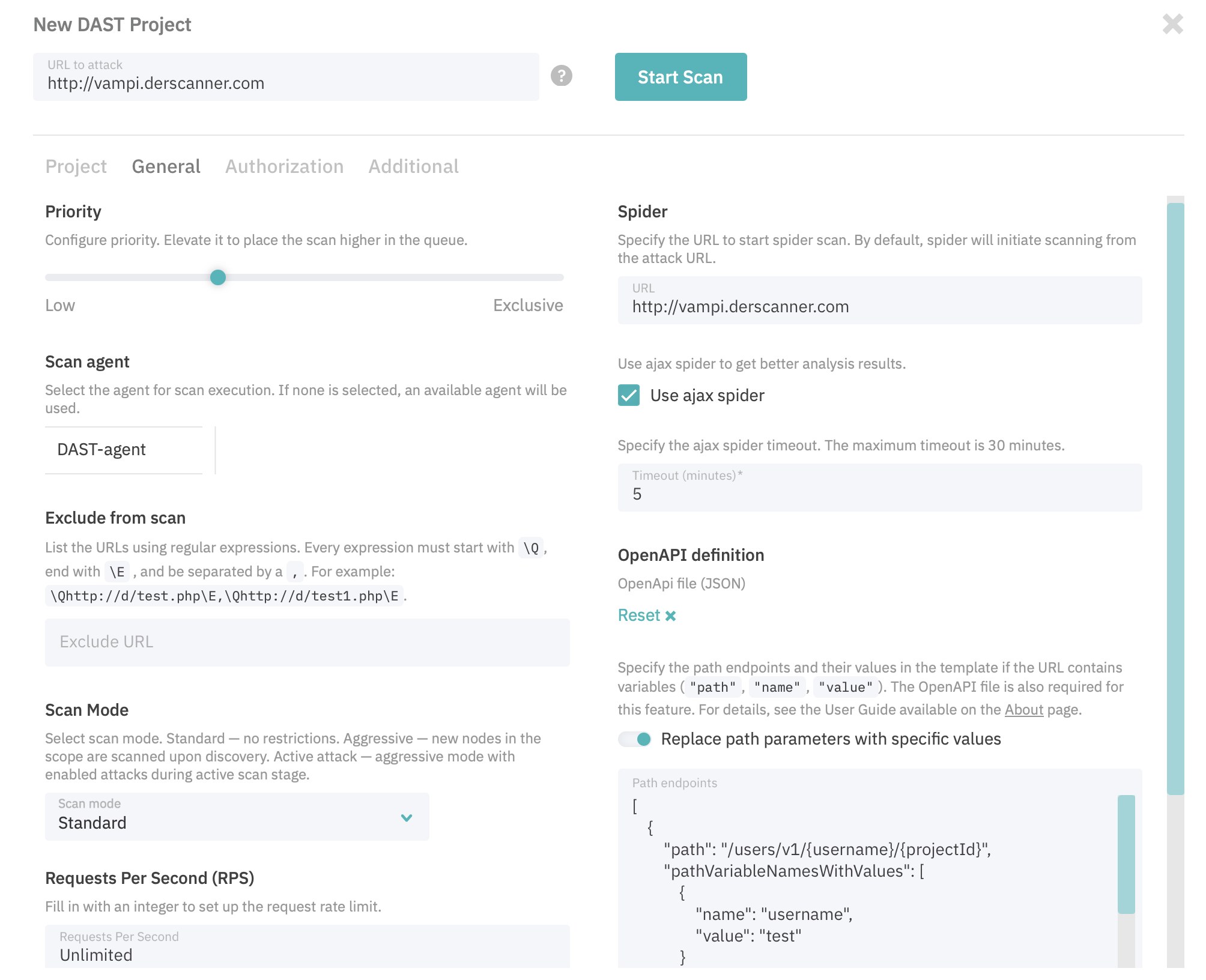This screenshot has height=980, width=1206.
Task: Select the DAST-agent scan agent
Action: click(124, 450)
